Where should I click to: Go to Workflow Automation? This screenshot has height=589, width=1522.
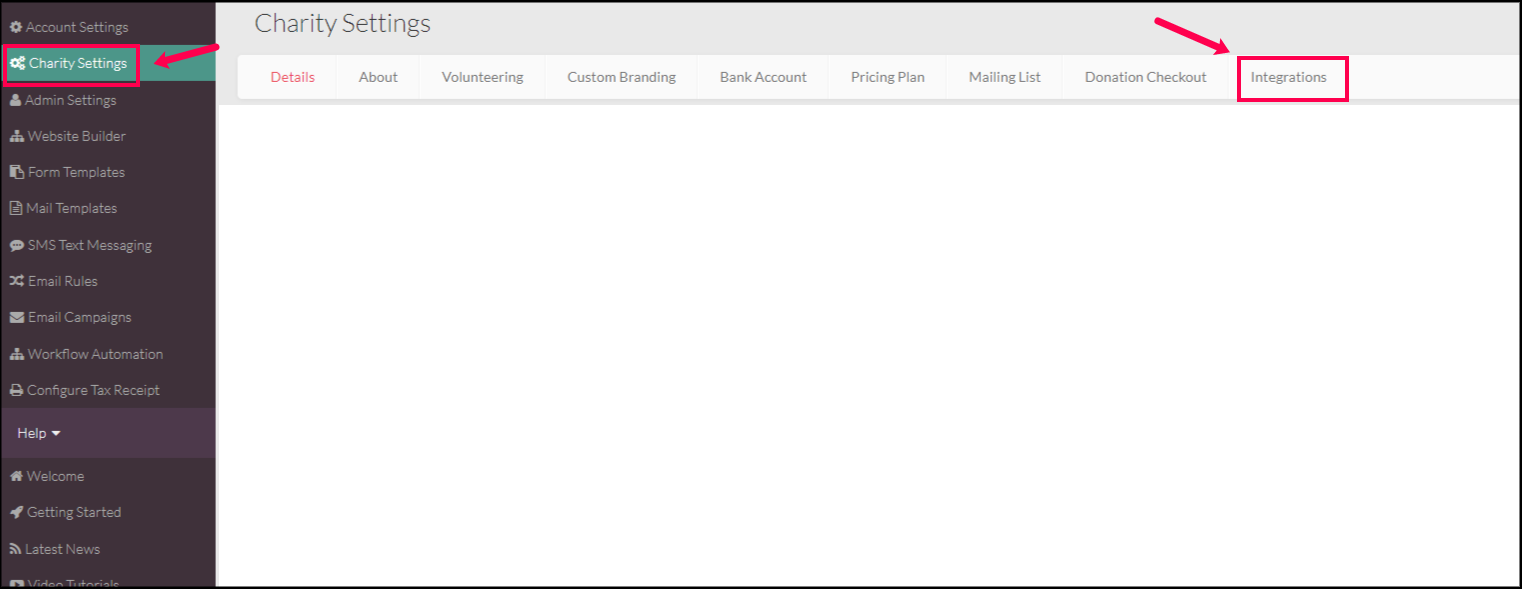pos(95,354)
